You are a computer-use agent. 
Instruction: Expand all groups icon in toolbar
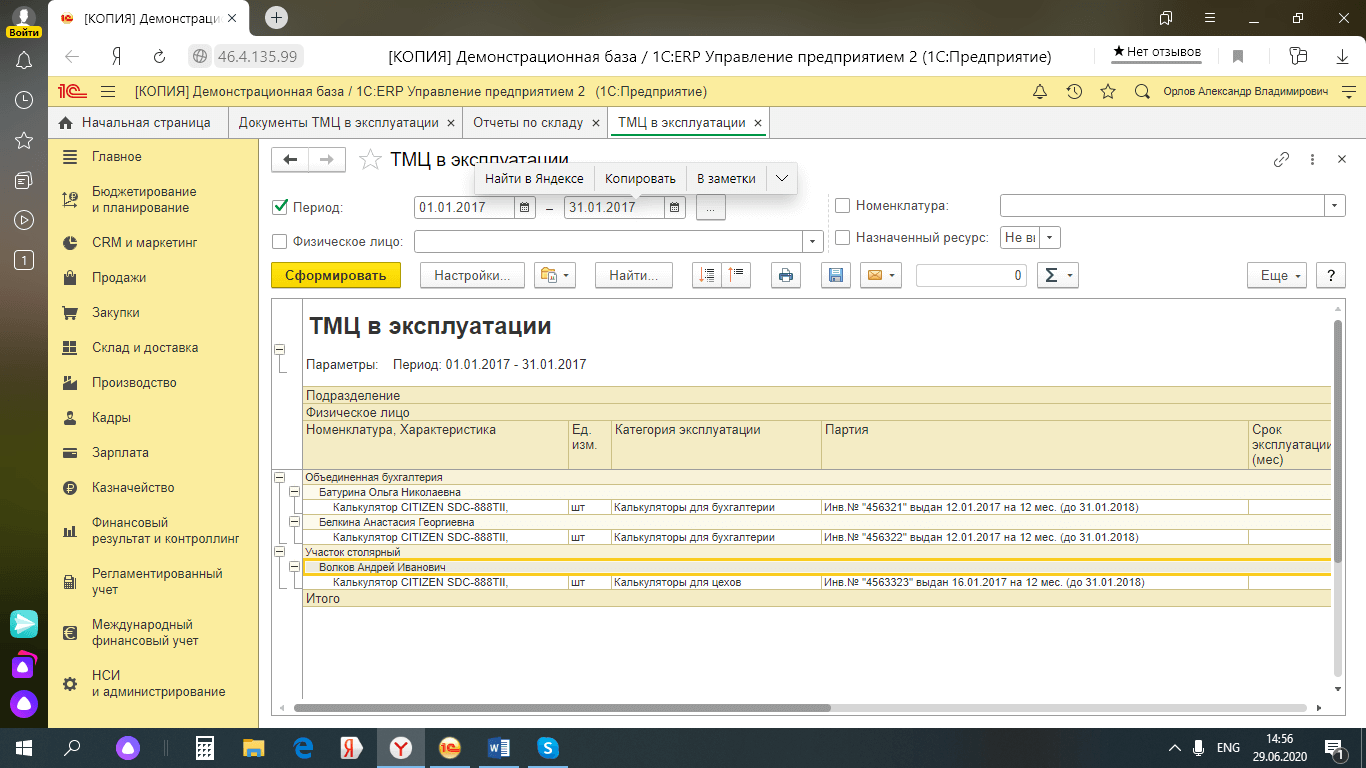coord(707,275)
